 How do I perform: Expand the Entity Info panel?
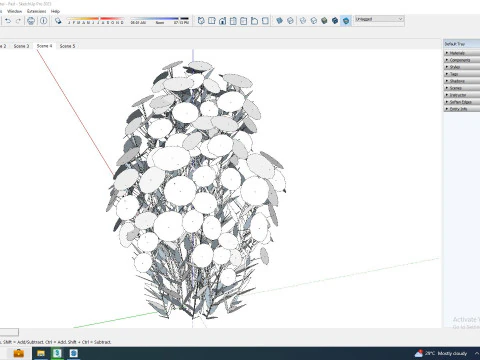(462, 109)
